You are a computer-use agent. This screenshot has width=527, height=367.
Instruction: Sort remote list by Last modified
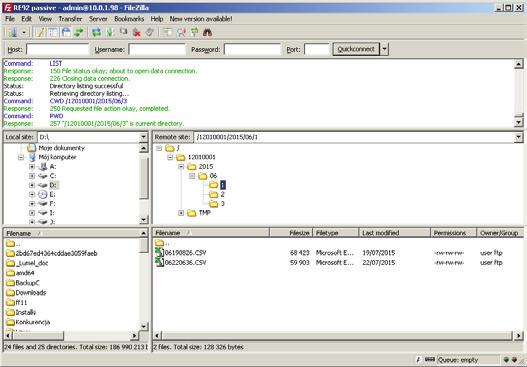click(395, 233)
